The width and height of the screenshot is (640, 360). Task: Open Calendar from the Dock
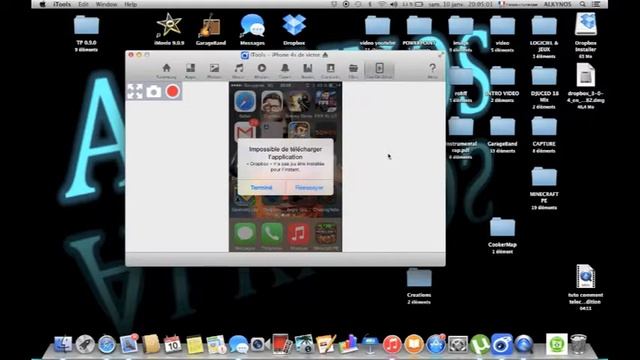172,344
